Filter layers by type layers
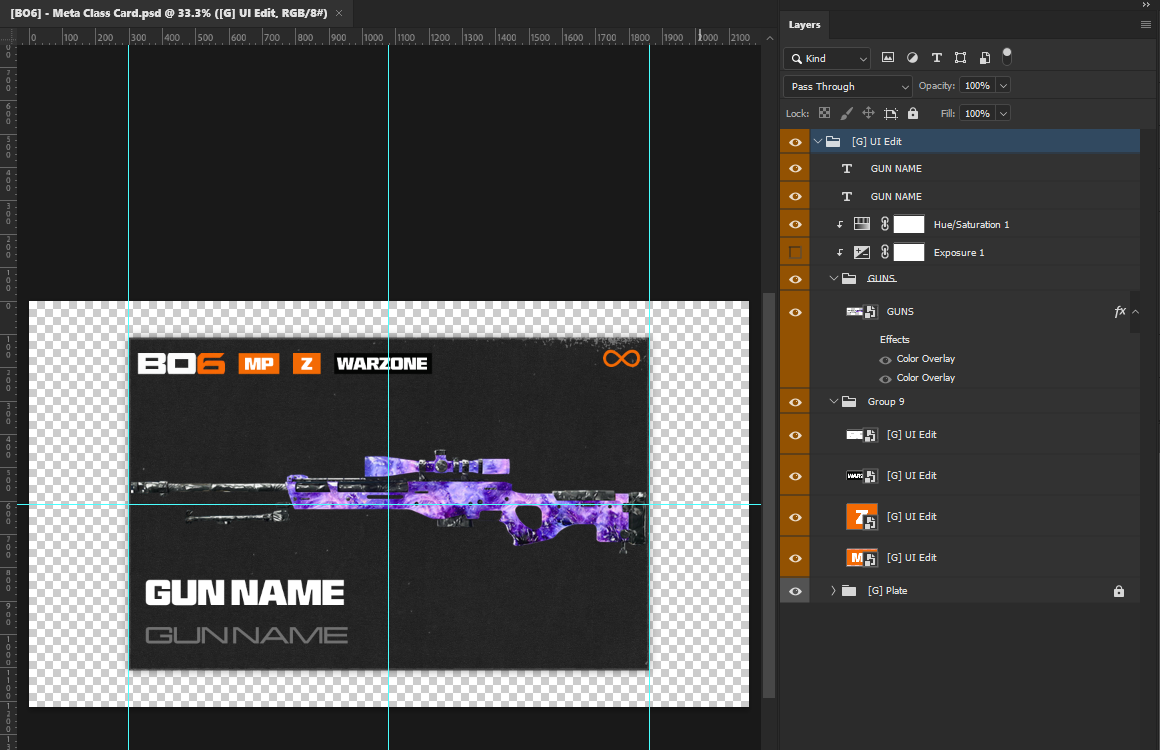Screen dimensions: 1160x750 937,58
